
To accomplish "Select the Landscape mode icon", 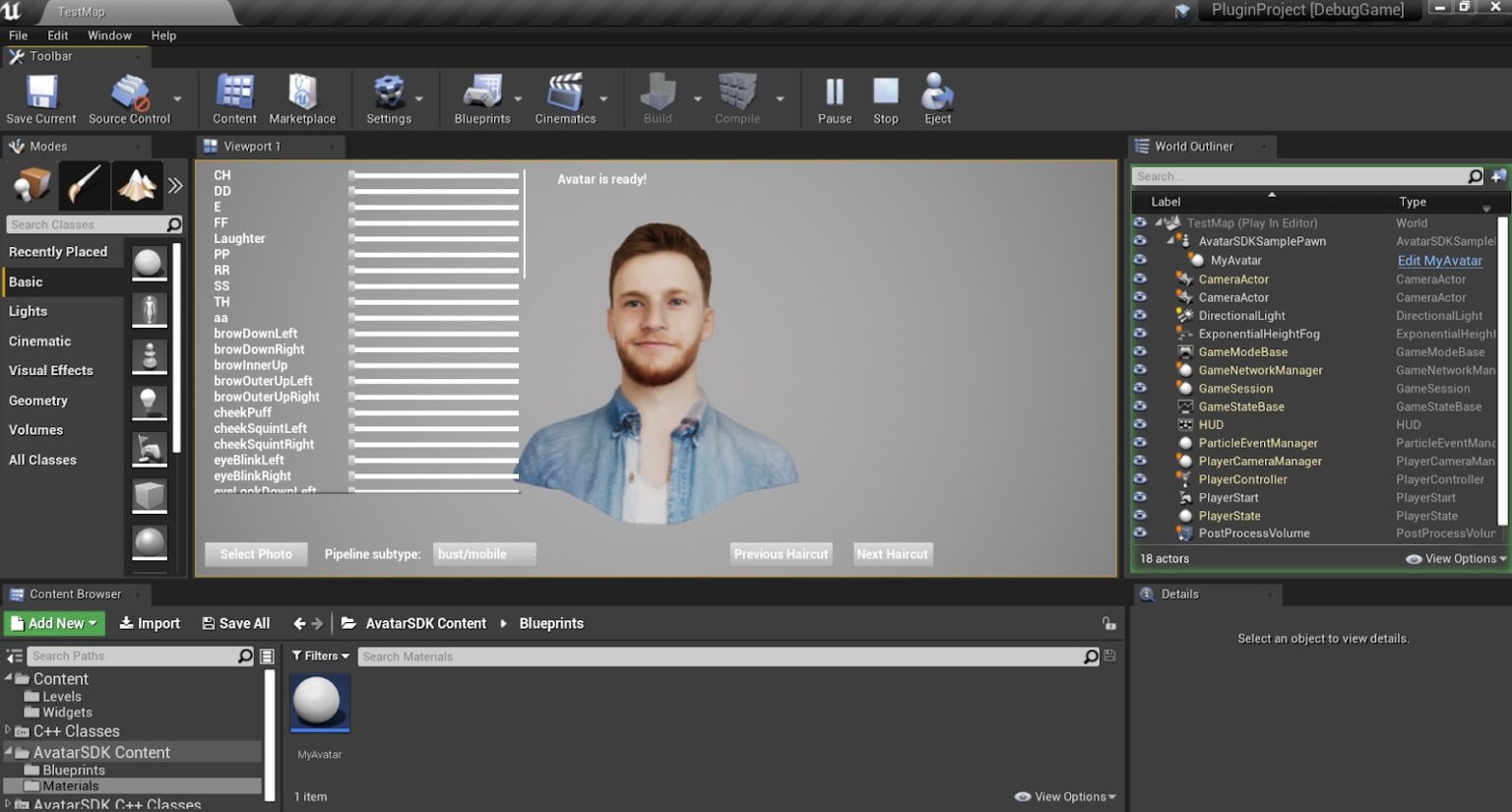I will pyautogui.click(x=138, y=184).
